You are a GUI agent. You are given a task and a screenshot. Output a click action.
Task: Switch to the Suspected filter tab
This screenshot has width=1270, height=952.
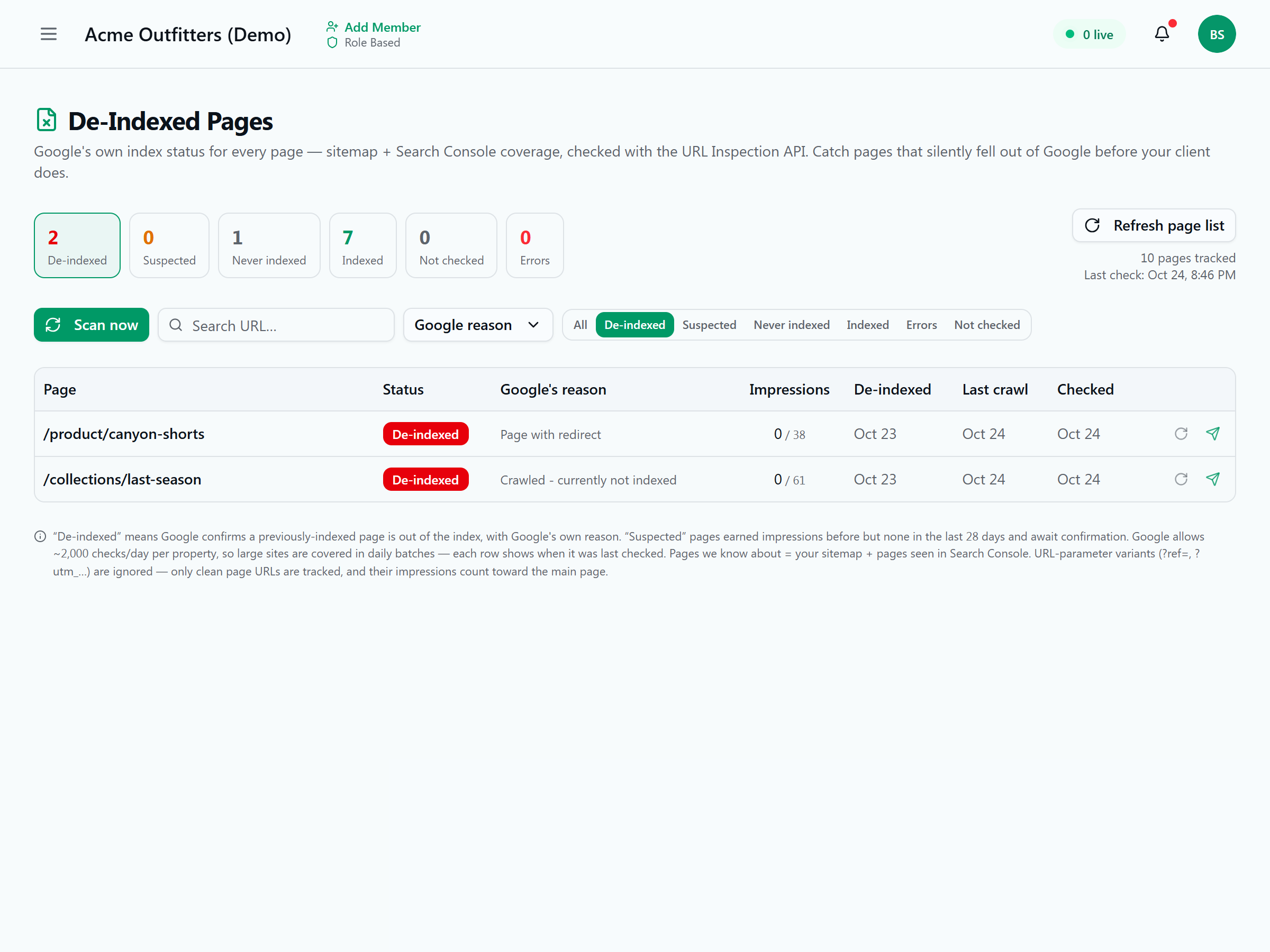pos(709,325)
